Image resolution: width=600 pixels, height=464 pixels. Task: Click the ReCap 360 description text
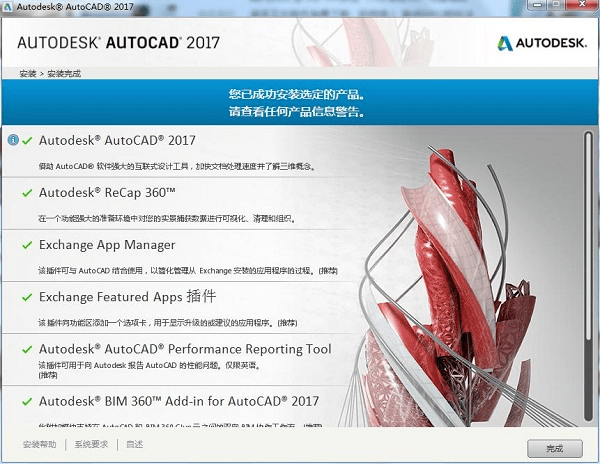(x=167, y=219)
